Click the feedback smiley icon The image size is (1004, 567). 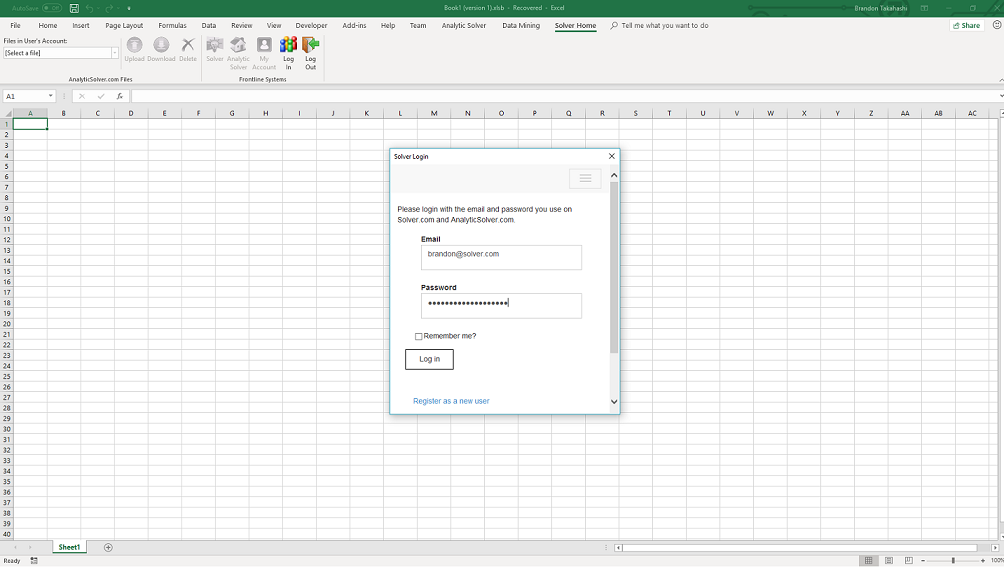click(997, 25)
